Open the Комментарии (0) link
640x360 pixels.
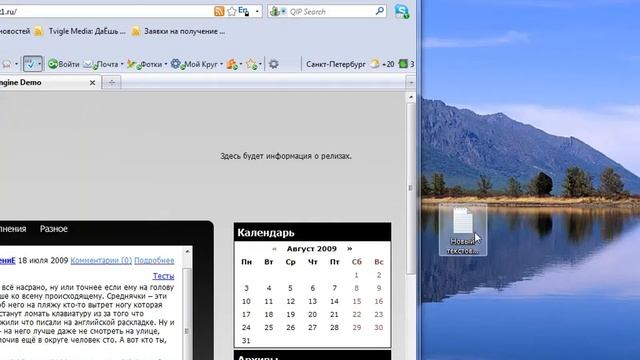[101, 260]
